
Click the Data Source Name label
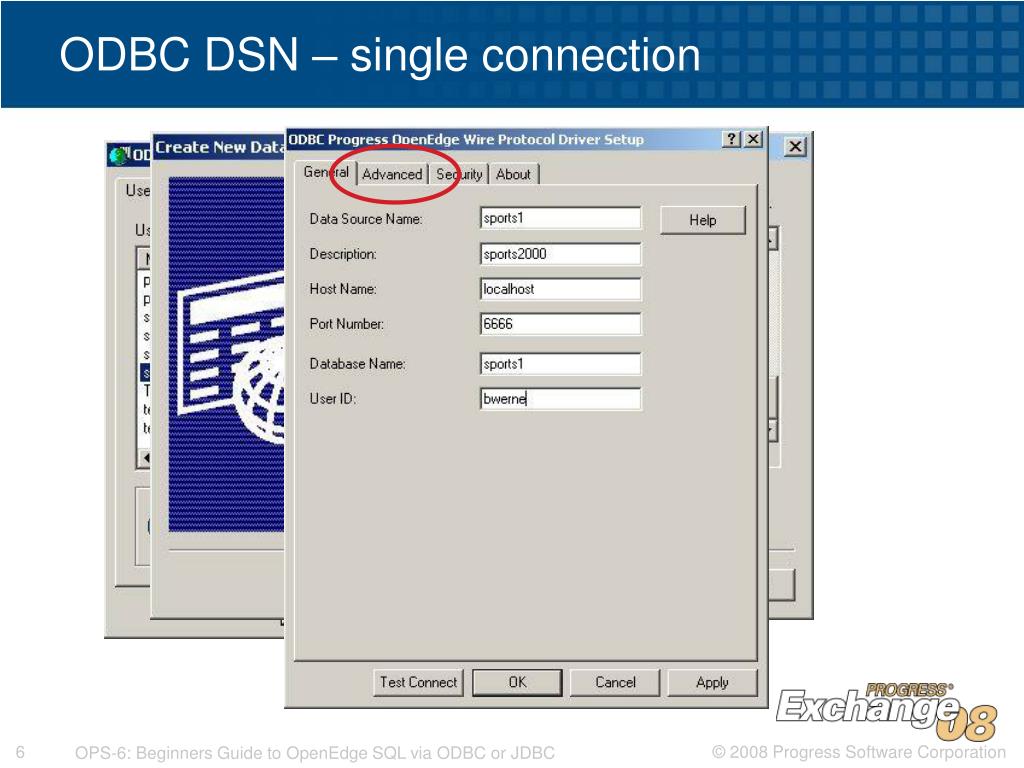coord(366,219)
